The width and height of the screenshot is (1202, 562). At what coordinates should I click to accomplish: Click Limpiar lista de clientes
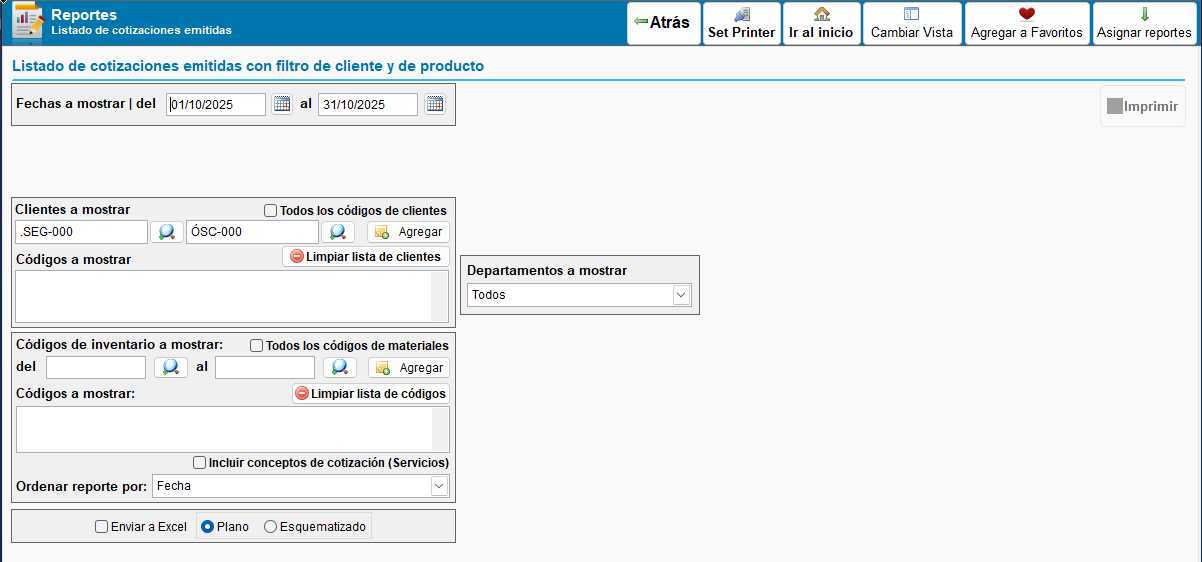coord(365,257)
